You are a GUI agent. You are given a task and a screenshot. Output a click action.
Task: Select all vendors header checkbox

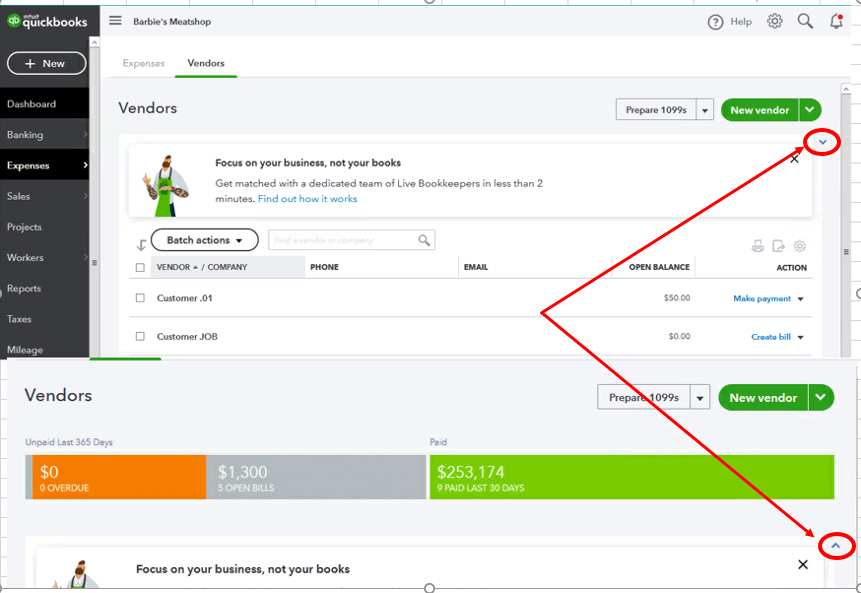140,267
